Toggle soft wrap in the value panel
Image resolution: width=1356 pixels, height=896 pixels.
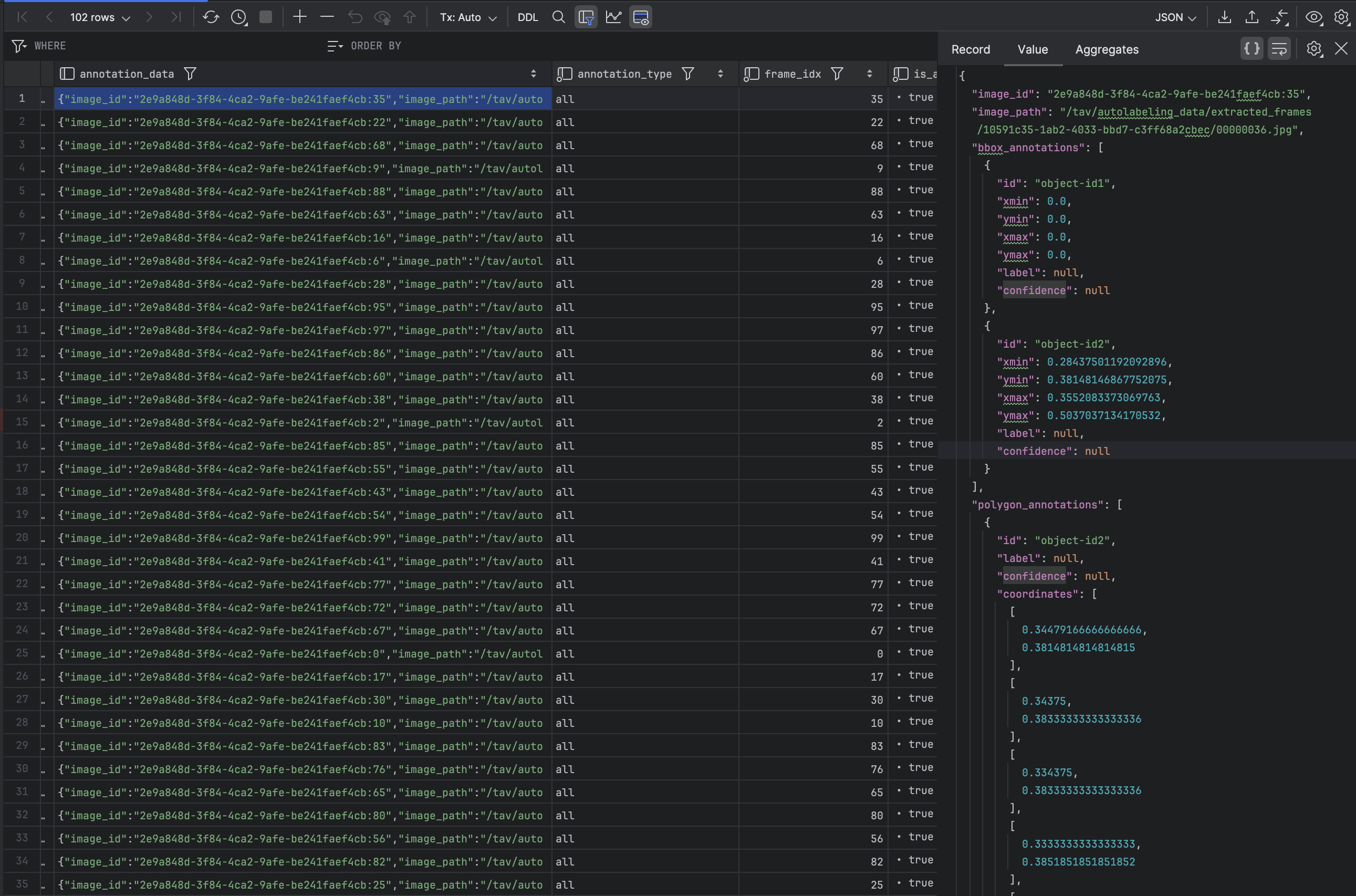coord(1279,49)
